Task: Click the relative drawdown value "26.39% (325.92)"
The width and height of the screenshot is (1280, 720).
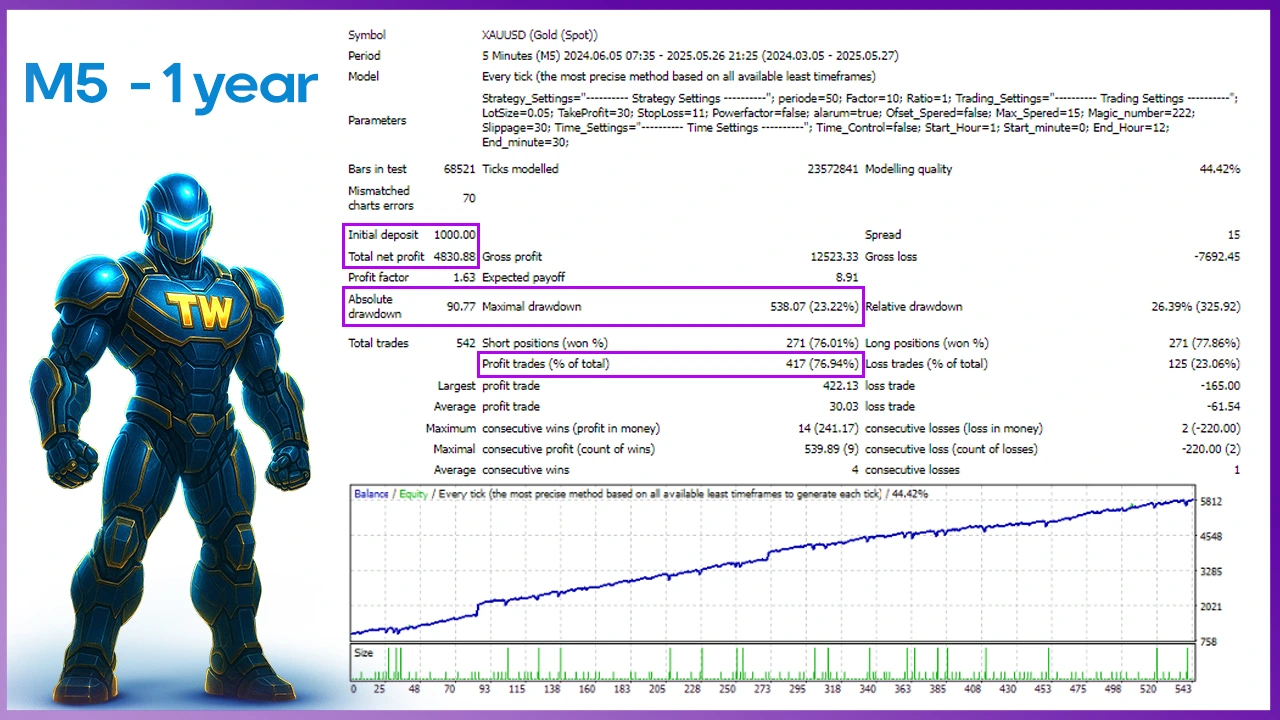Action: (x=1196, y=307)
